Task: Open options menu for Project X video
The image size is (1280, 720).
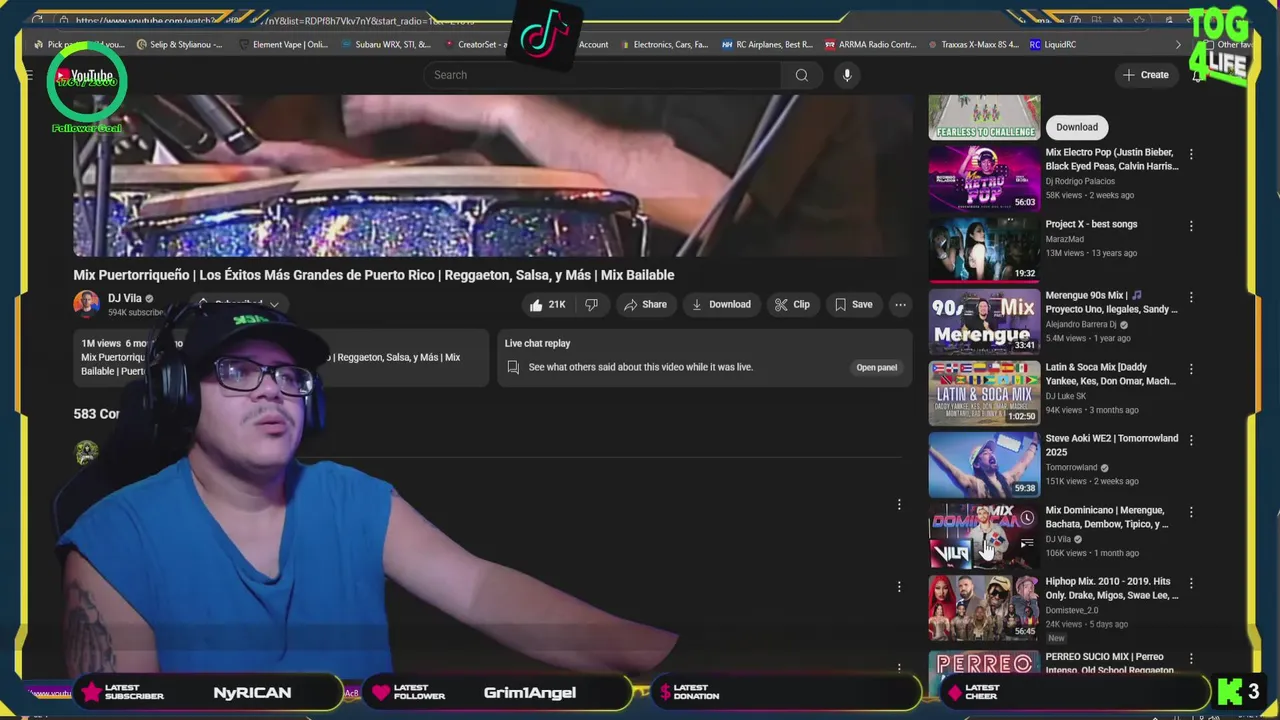Action: pos(1191,226)
